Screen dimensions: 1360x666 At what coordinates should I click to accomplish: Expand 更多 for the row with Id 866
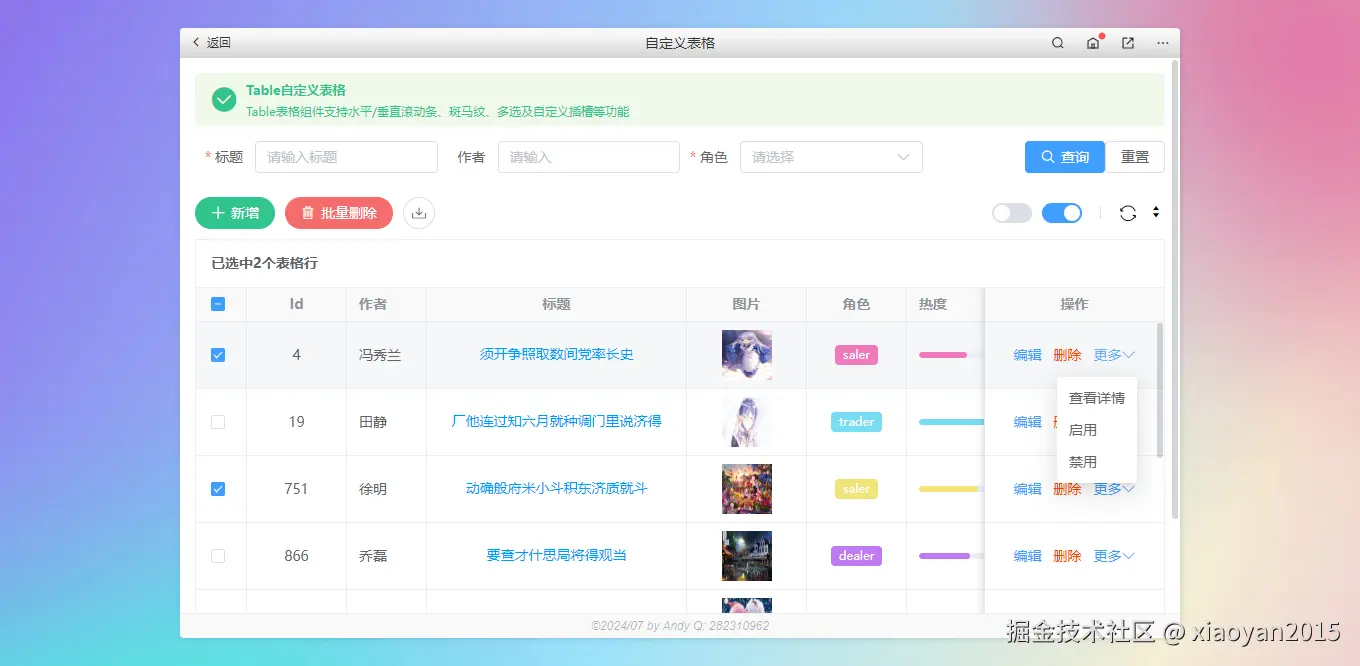tap(1113, 555)
